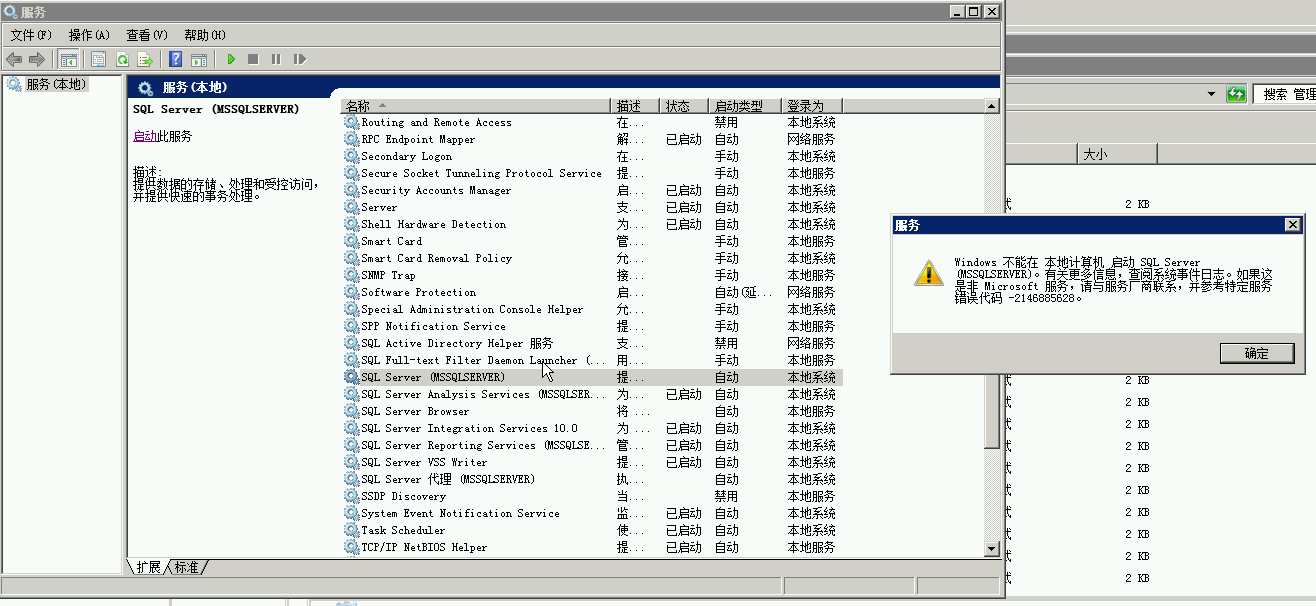Click the list scrollbar up arrow
This screenshot has width=1316, height=606.
[992, 106]
